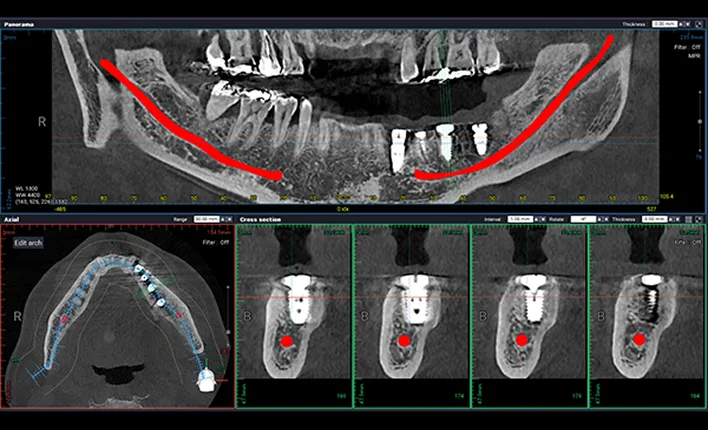Select the cross-section slice numbered 174
The height and width of the screenshot is (430, 708).
[x=412, y=316]
